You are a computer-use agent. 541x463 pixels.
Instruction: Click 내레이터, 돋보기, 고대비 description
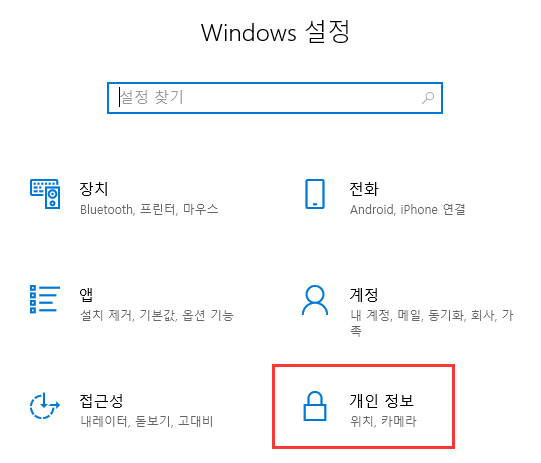tap(147, 421)
